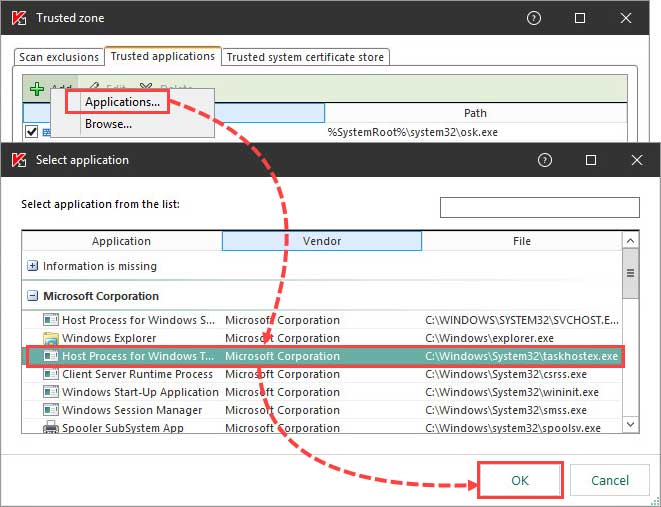Viewport: 661px width, 507px height.
Task: Select Client Server Runtime Process row
Action: click(322, 374)
